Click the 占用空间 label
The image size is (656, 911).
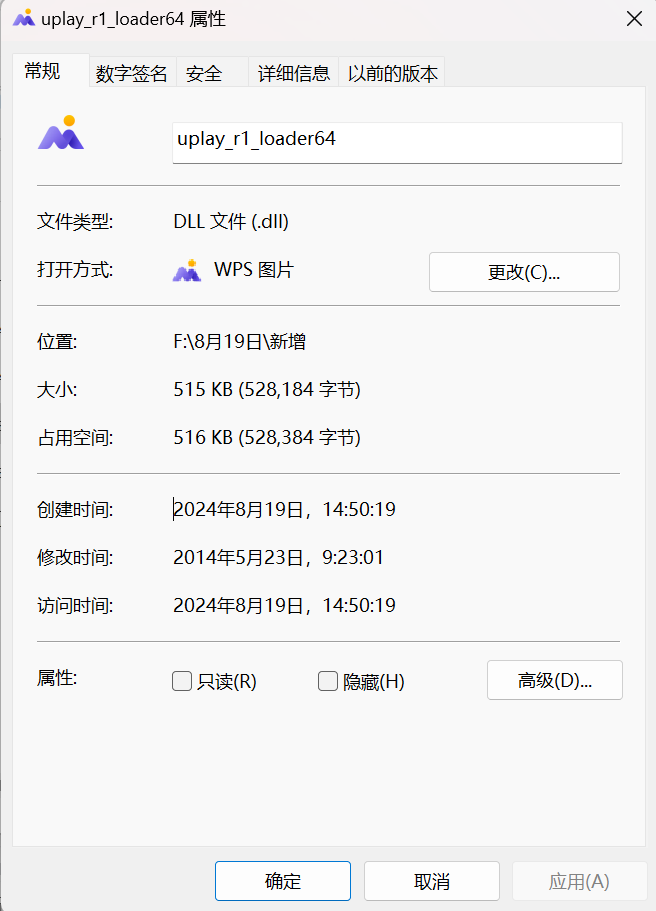click(x=75, y=437)
